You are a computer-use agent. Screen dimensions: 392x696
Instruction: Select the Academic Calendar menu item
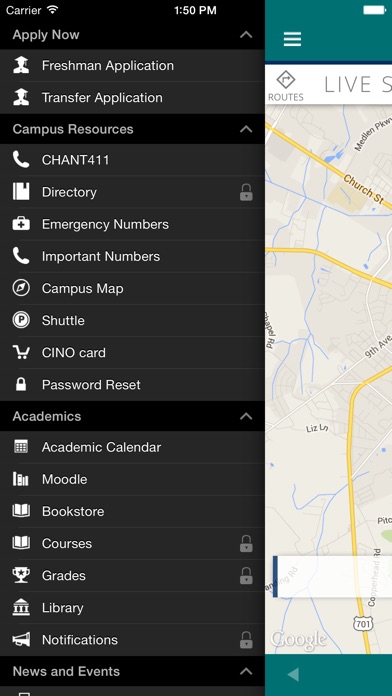pos(132,447)
